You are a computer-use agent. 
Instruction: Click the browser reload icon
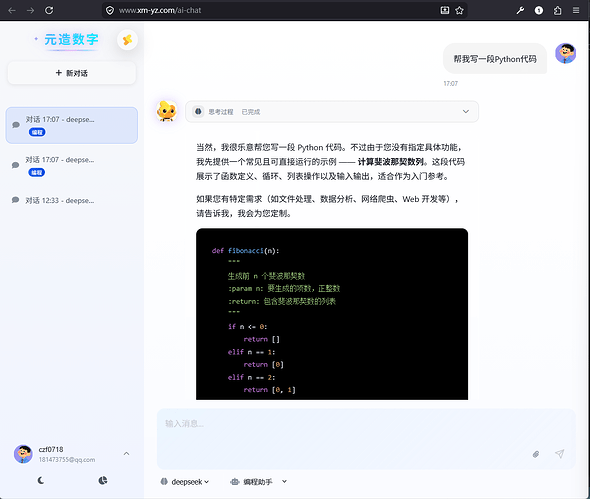(49, 10)
